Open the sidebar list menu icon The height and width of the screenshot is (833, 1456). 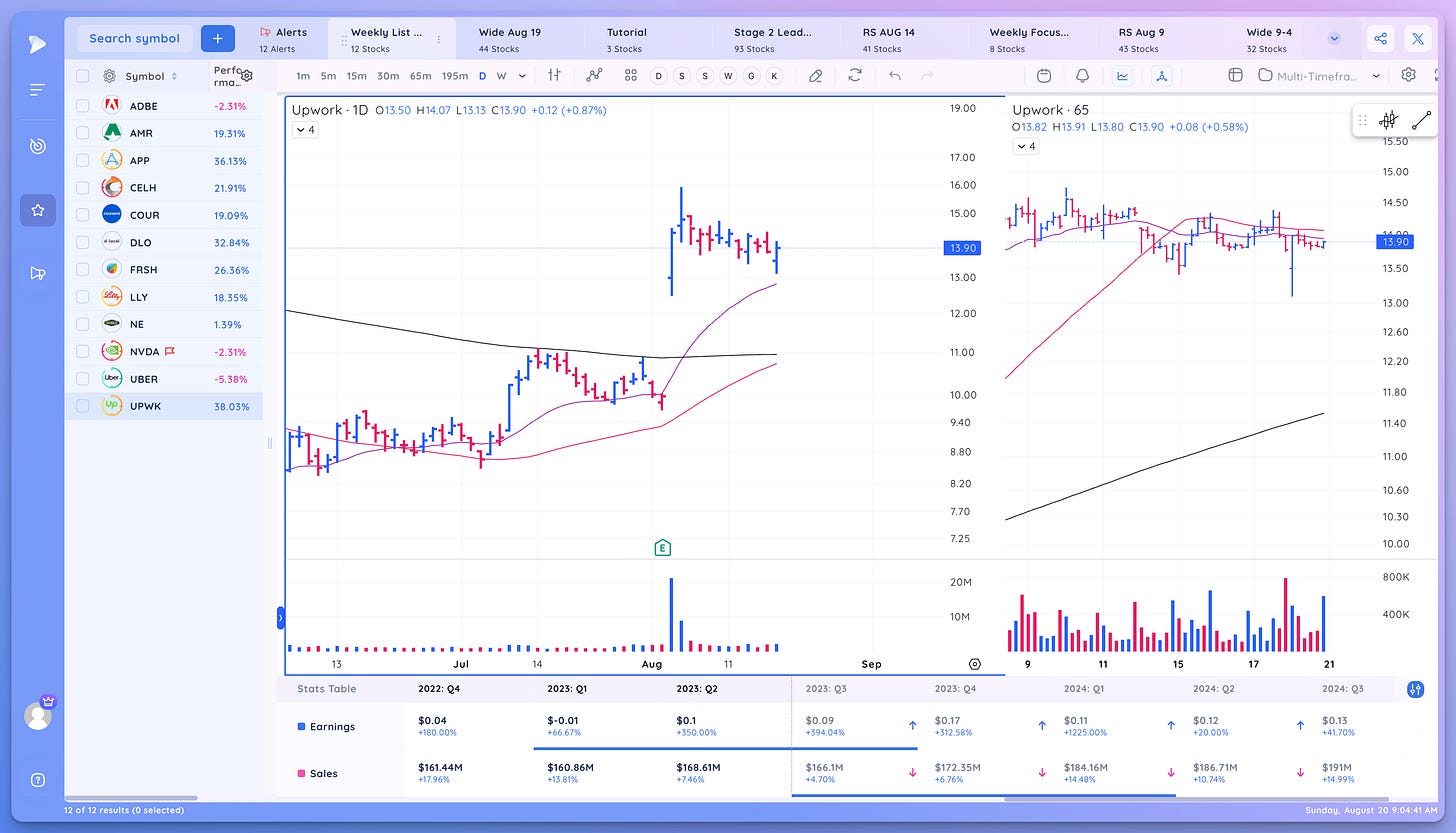37,90
